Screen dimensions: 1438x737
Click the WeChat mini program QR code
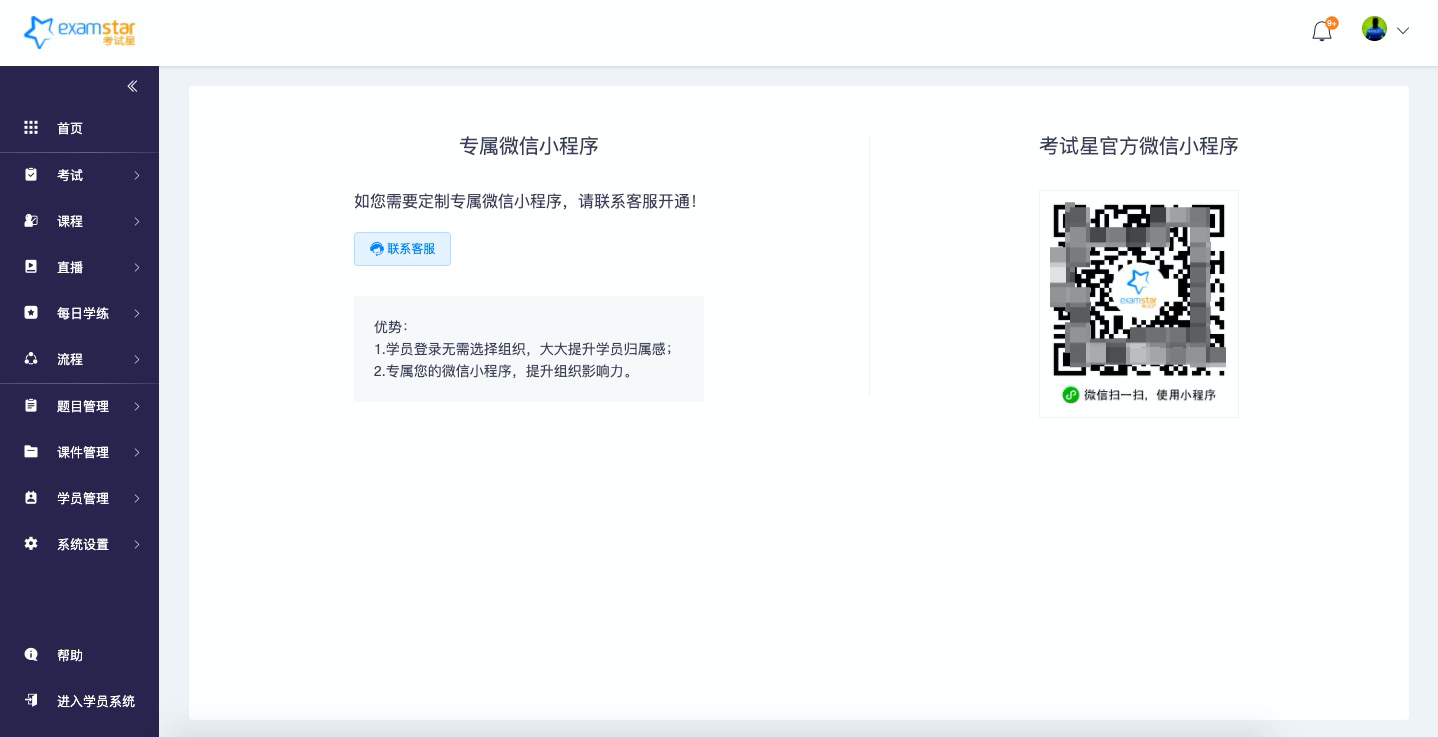click(1139, 289)
